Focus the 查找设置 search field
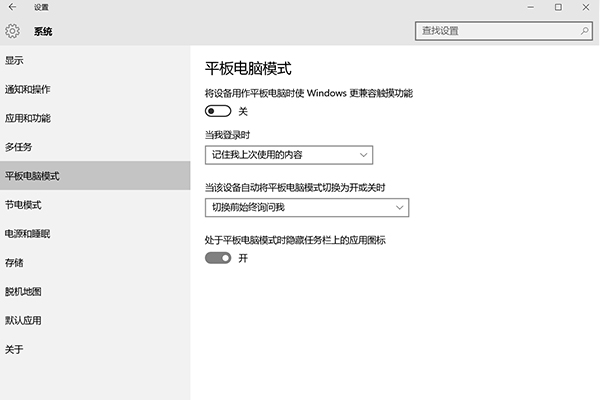Screen dimensions: 600x400 pyautogui.click(x=504, y=31)
